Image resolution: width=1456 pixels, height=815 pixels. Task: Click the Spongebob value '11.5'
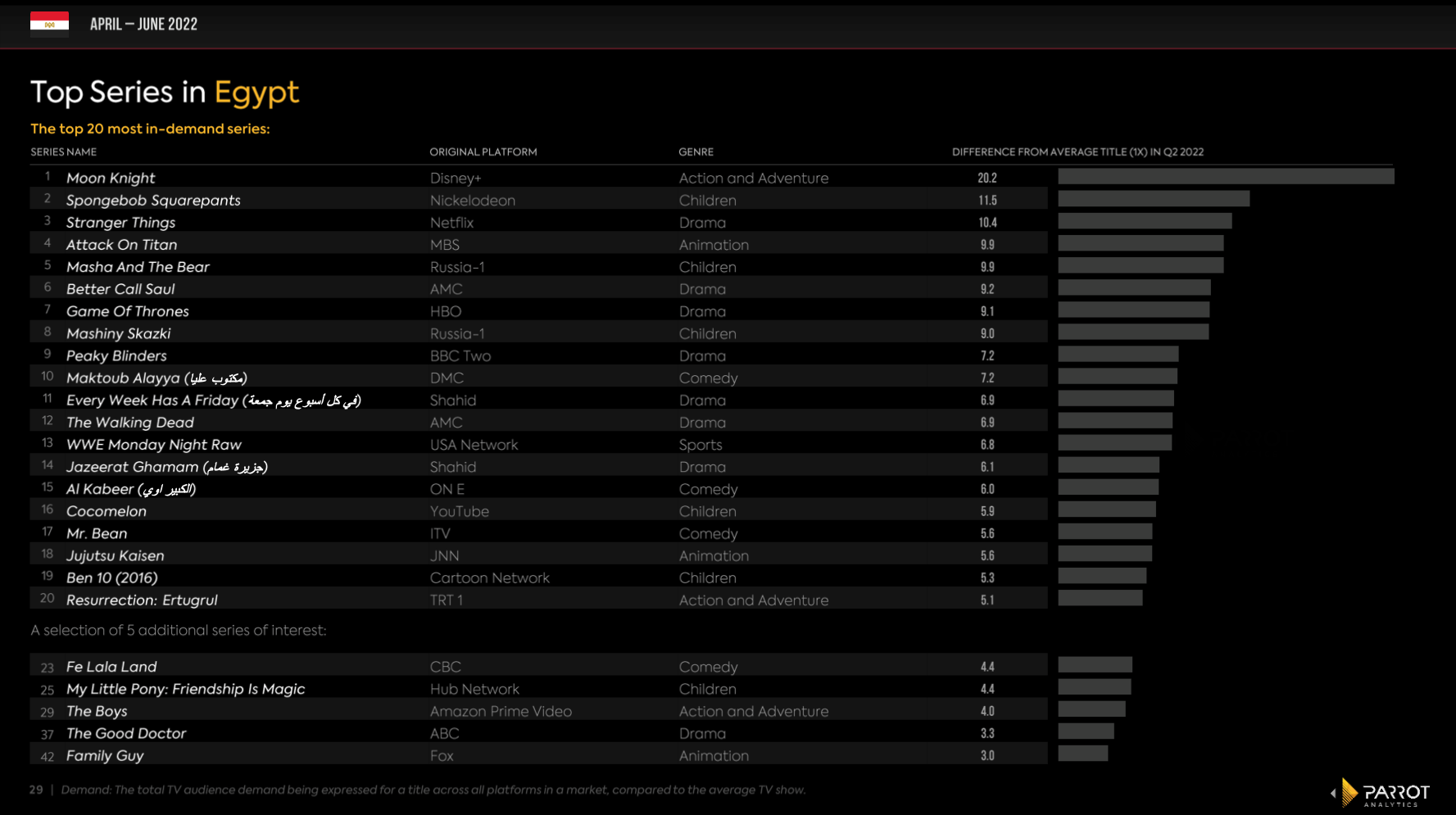pyautogui.click(x=987, y=200)
